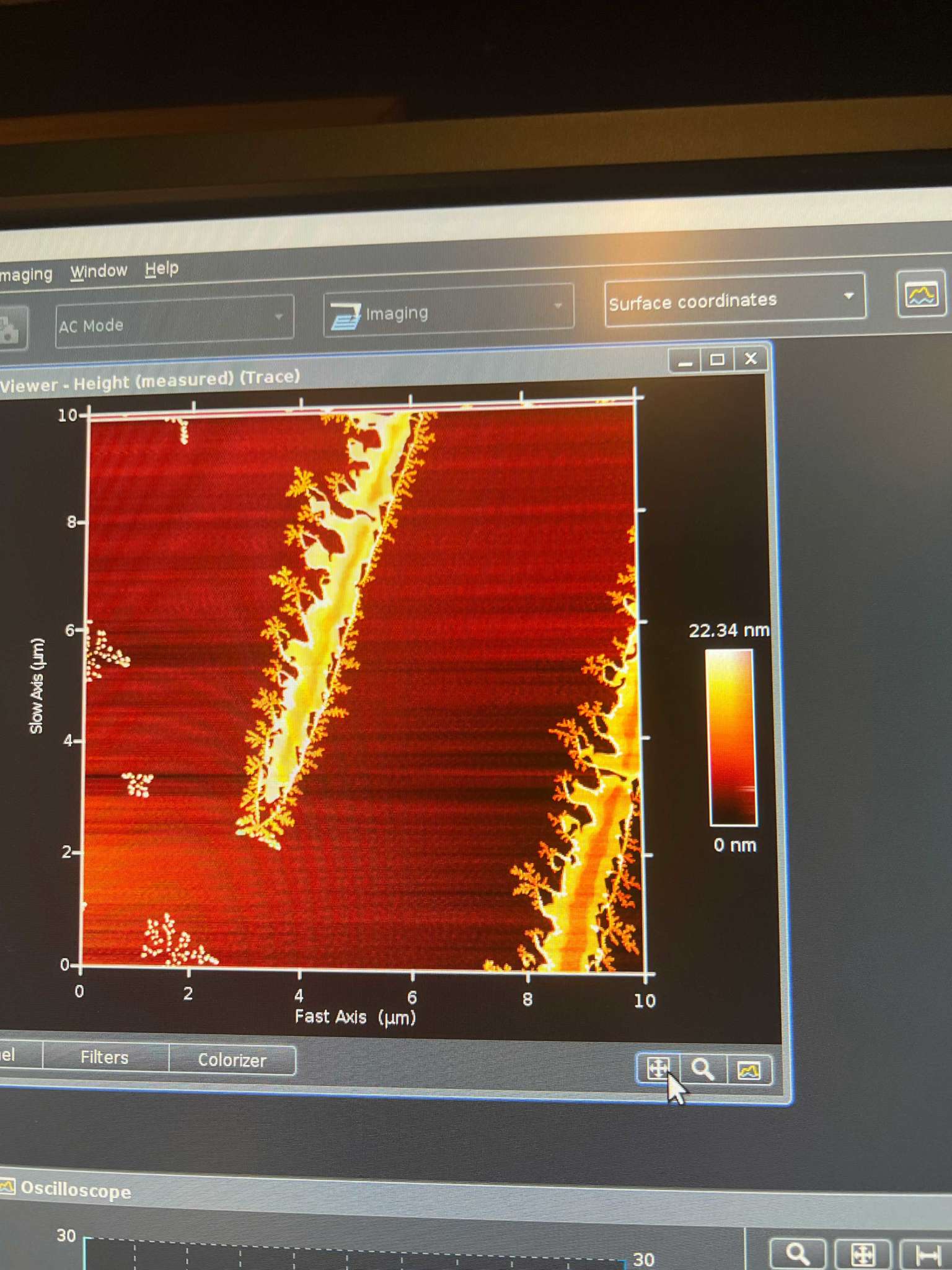This screenshot has width=952, height=1270.
Task: Maximize the Data Viewer window
Action: pyautogui.click(x=717, y=359)
